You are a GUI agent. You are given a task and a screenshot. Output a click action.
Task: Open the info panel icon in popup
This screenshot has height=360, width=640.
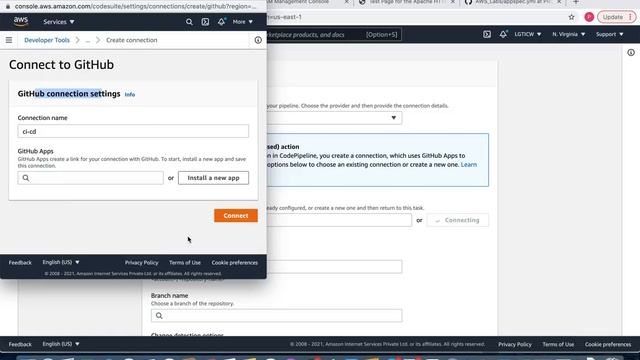(258, 40)
